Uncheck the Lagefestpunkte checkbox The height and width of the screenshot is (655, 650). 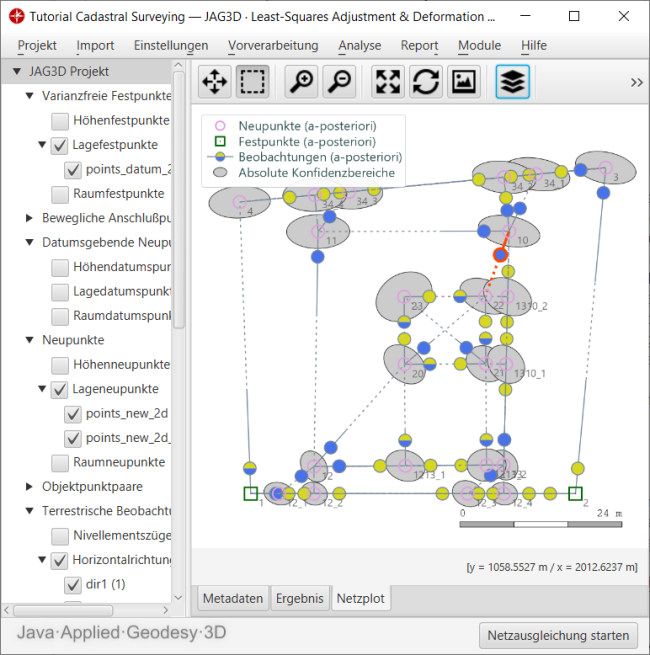[60, 145]
